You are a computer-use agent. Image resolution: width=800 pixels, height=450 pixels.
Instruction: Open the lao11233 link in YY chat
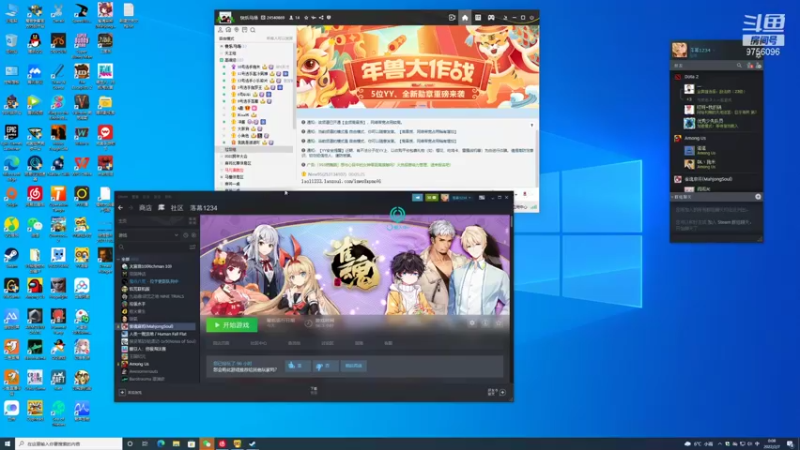(x=341, y=181)
